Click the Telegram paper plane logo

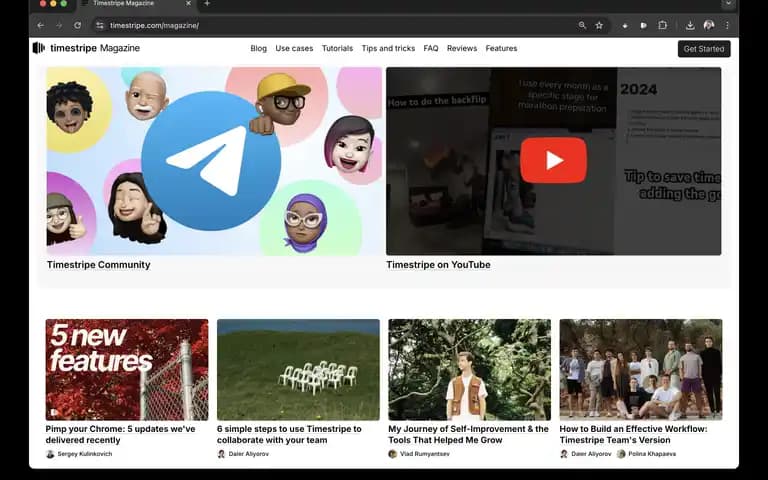(x=211, y=161)
